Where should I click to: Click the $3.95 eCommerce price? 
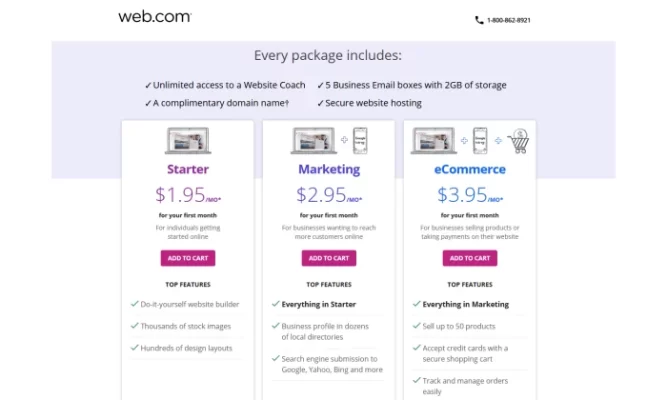470,195
